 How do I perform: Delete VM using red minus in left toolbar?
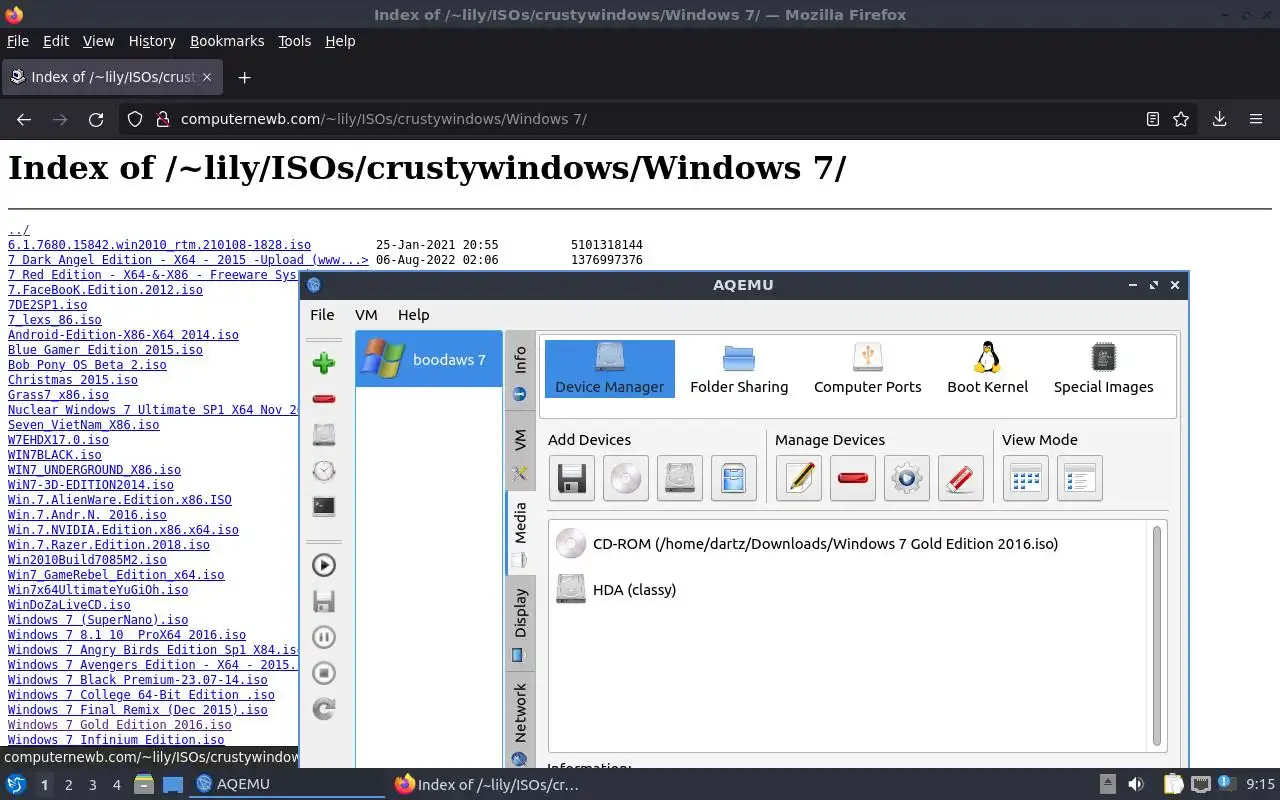(x=323, y=399)
